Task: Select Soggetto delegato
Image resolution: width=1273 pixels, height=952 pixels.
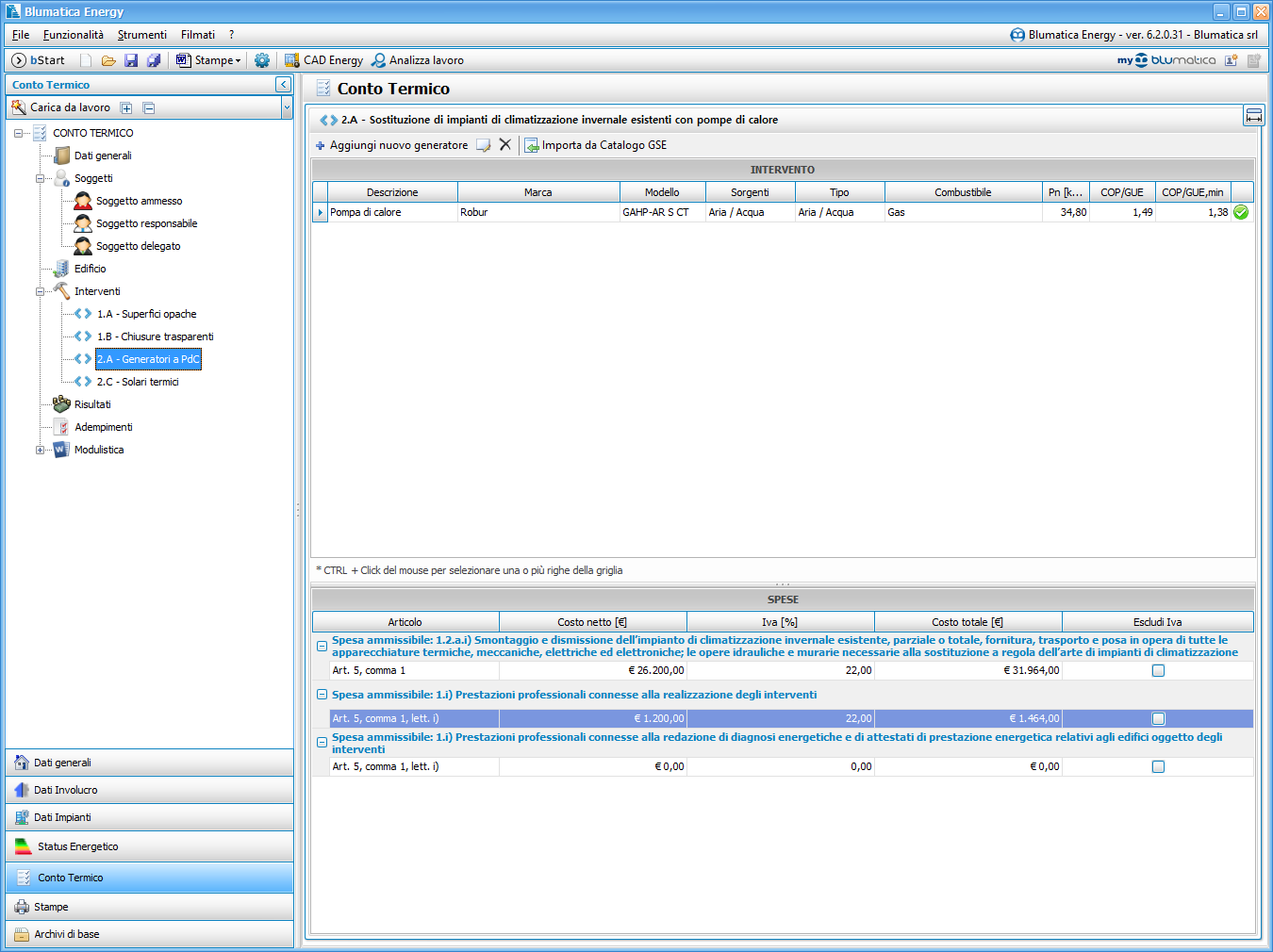Action: 138,246
